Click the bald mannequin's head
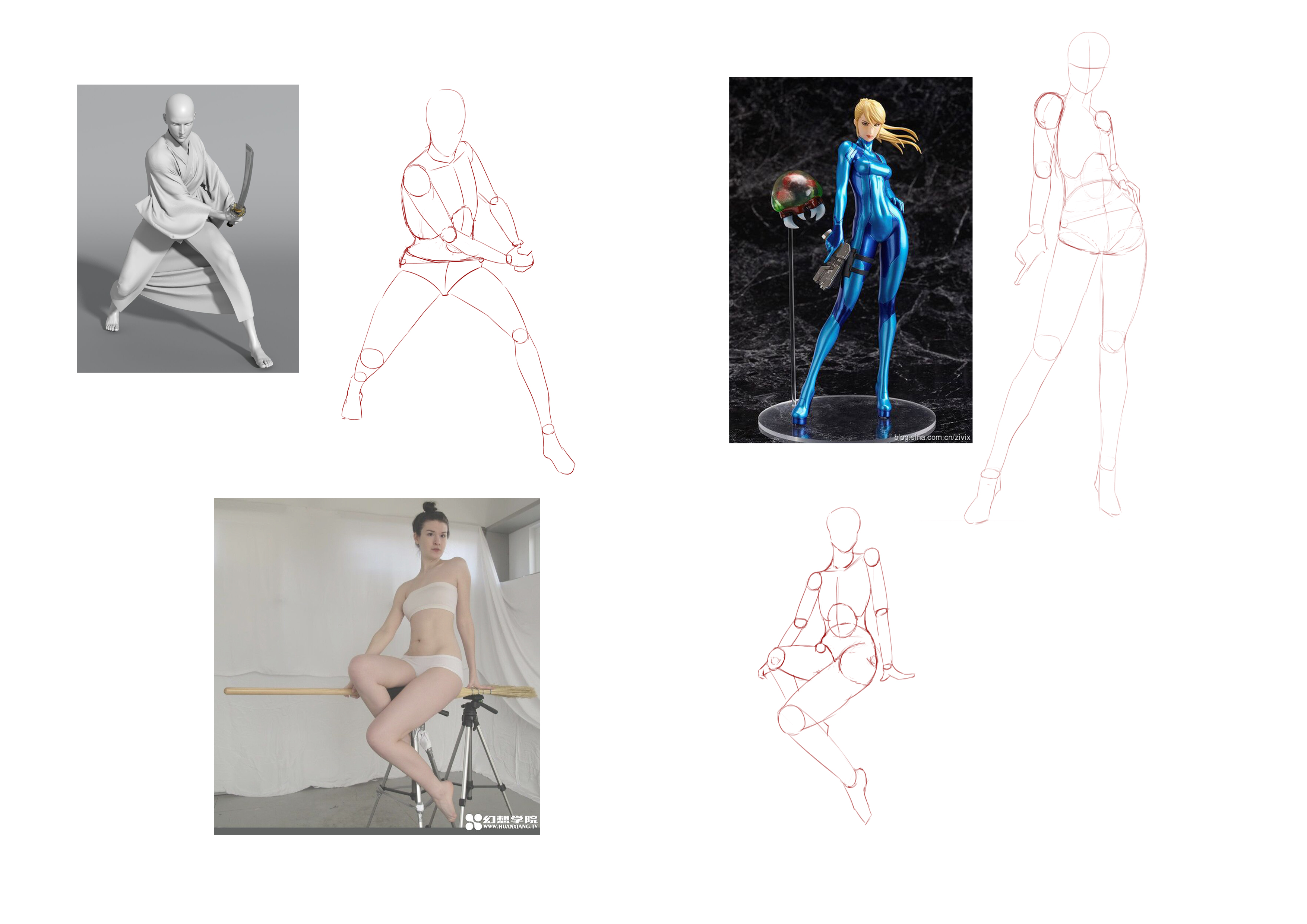Viewport: 1307px width, 924px height. click(181, 114)
